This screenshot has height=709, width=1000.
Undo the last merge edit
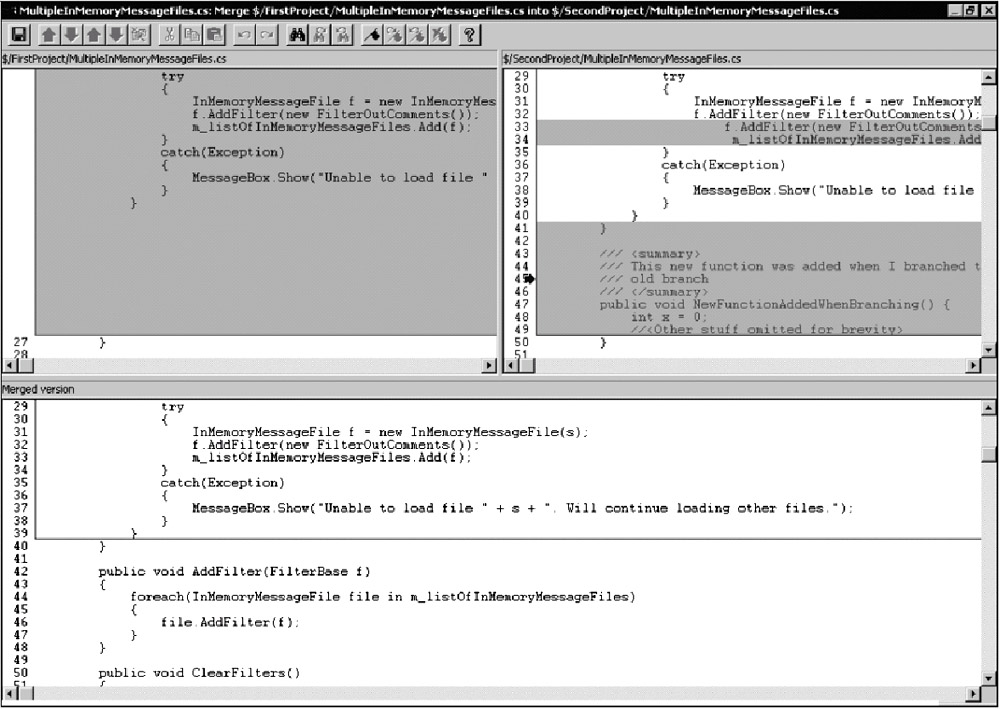[243, 35]
